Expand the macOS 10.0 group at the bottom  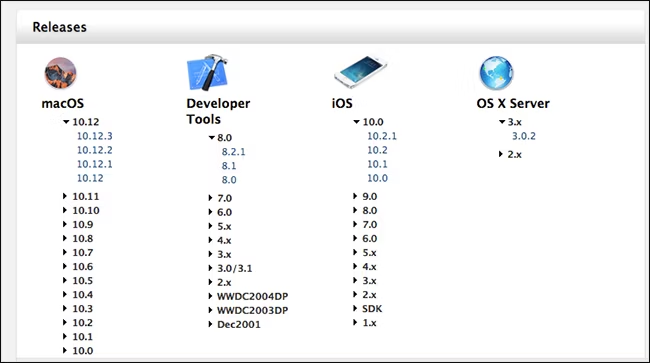[x=65, y=351]
